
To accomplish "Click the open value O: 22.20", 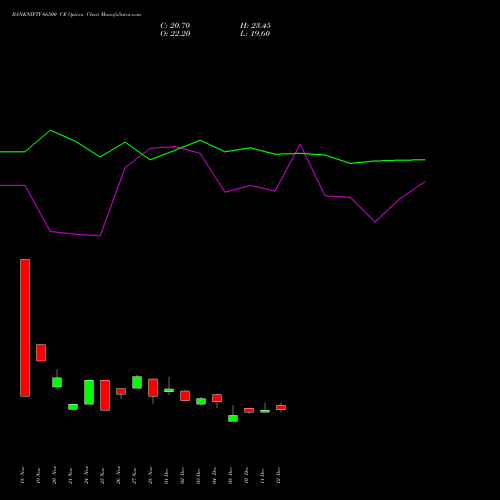I will [175, 34].
